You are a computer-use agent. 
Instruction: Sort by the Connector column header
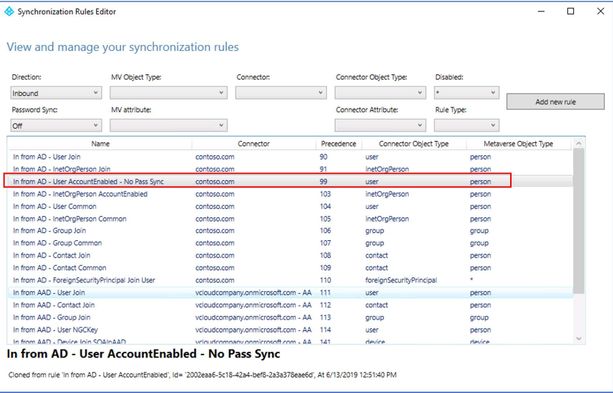(x=253, y=144)
